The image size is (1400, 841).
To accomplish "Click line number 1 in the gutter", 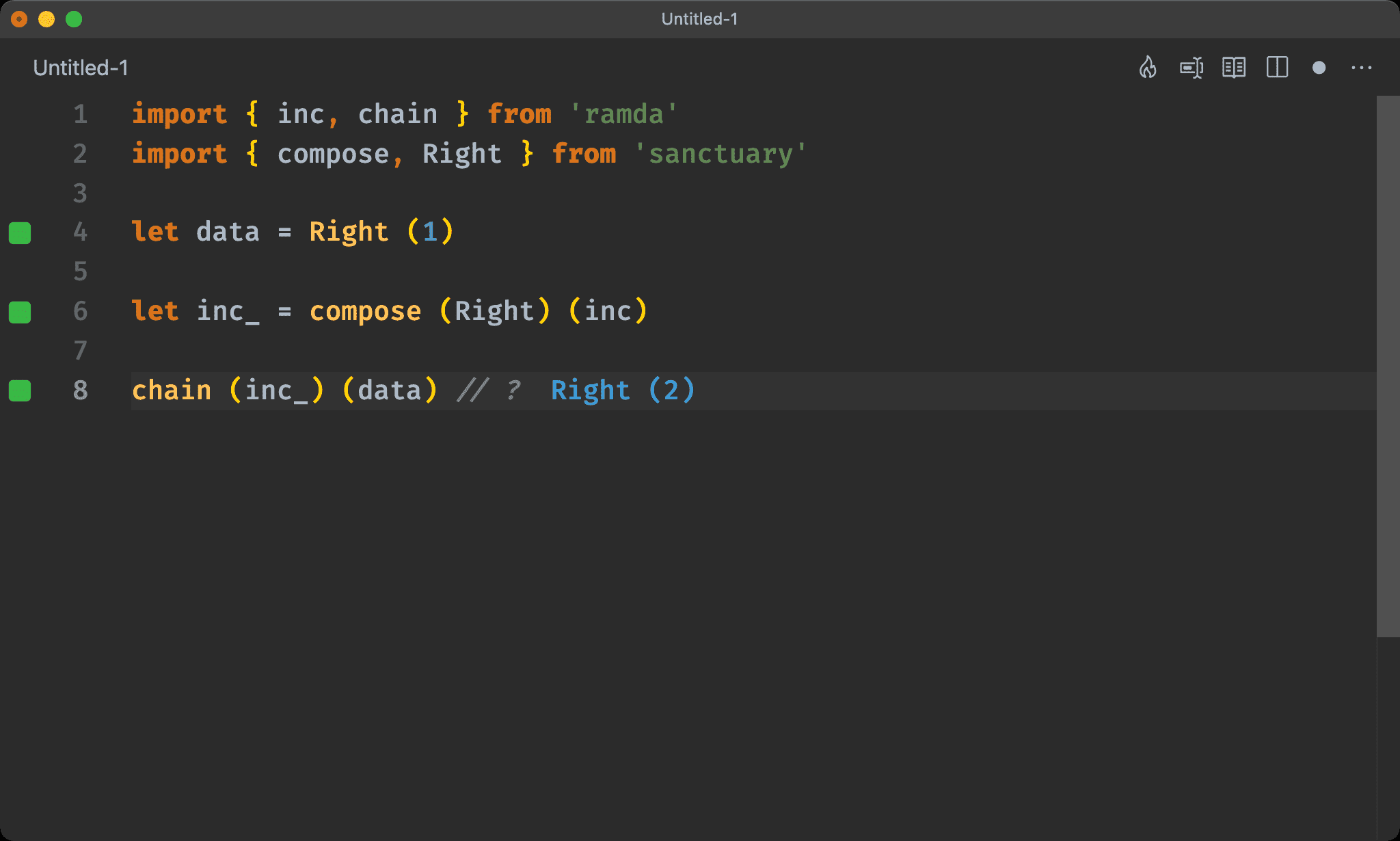I will pyautogui.click(x=81, y=114).
